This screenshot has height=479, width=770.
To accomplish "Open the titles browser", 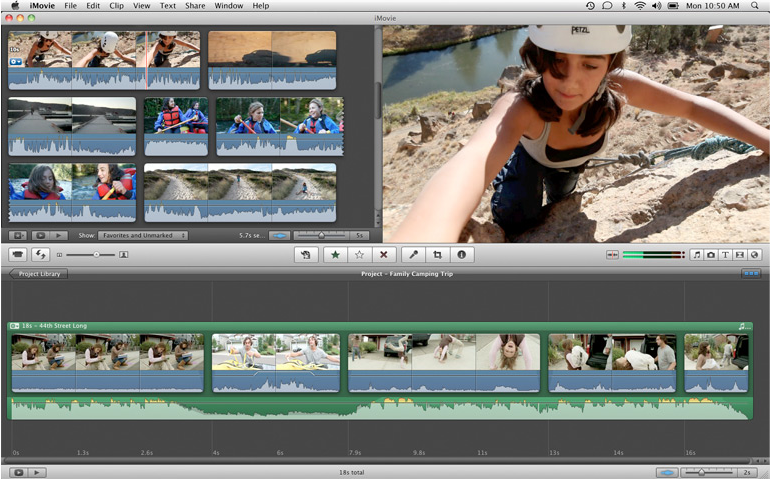I will (x=725, y=255).
